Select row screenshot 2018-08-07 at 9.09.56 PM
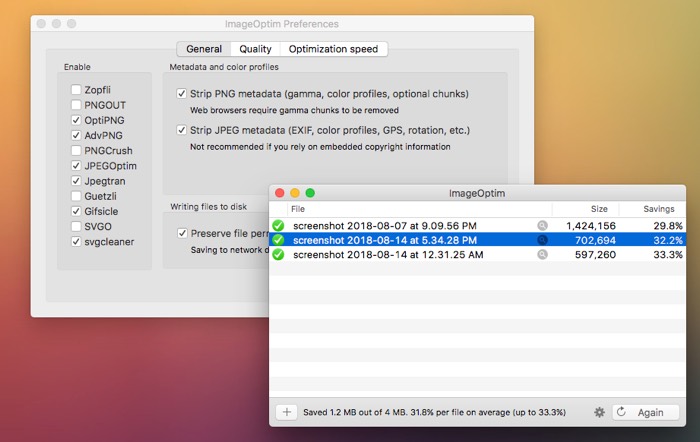The image size is (700, 442). coord(477,225)
